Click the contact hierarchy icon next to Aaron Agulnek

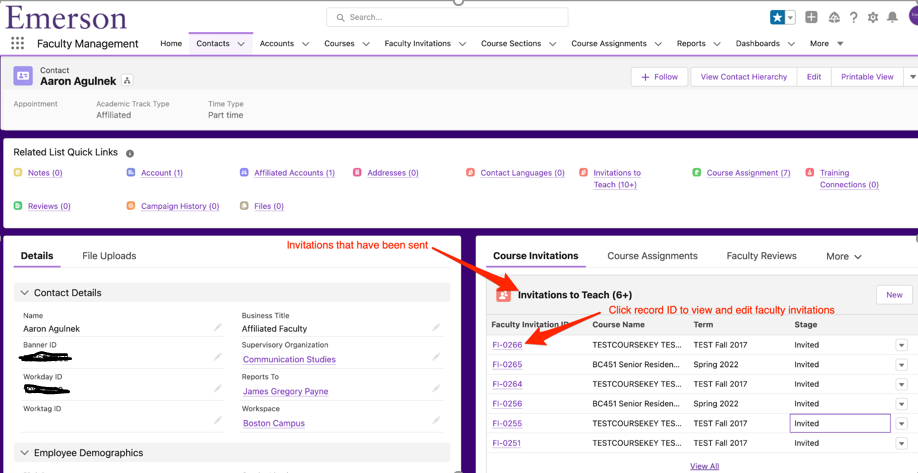(x=128, y=81)
